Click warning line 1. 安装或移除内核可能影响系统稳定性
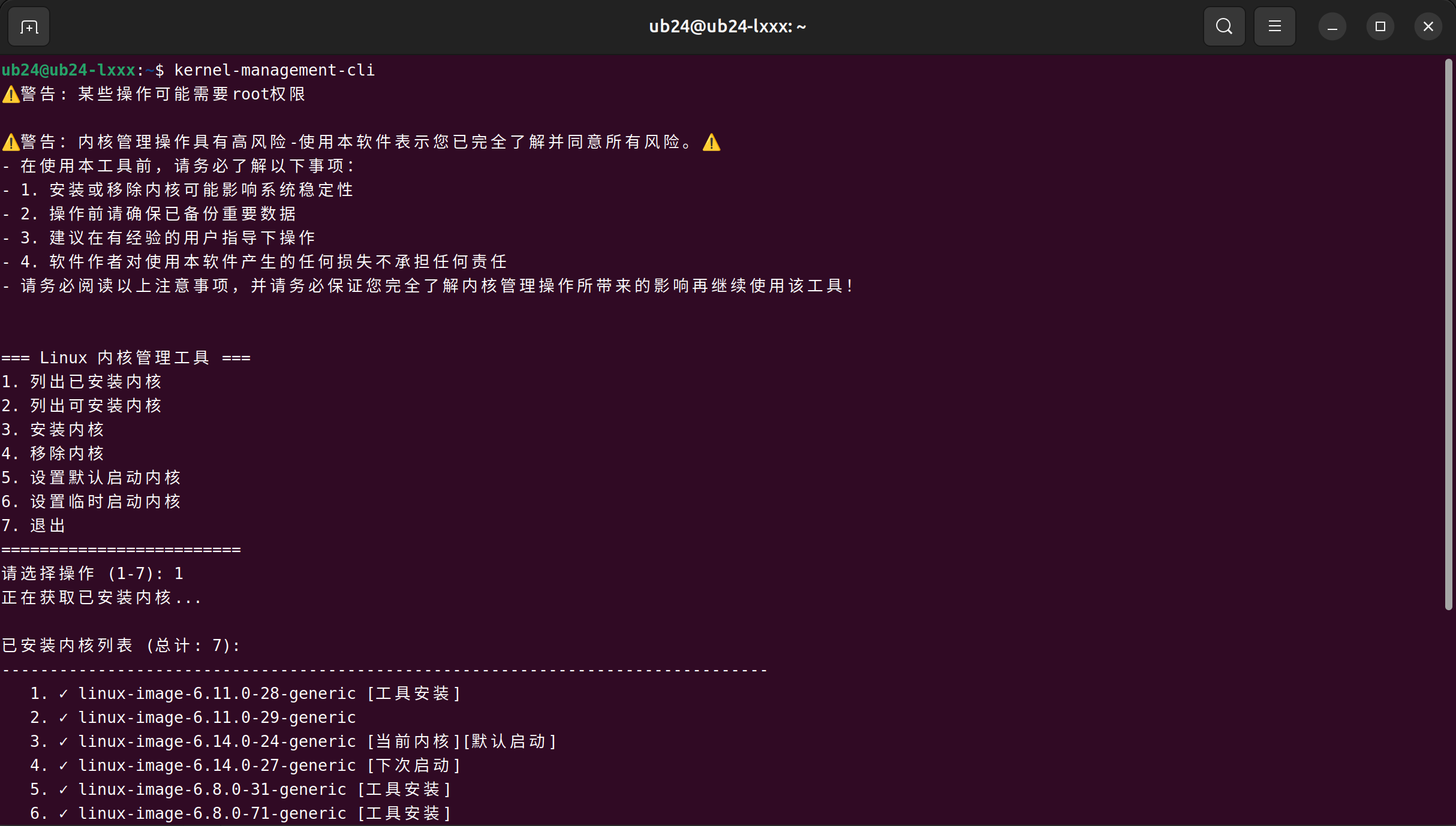Viewport: 1456px width, 826px height. coord(178,190)
